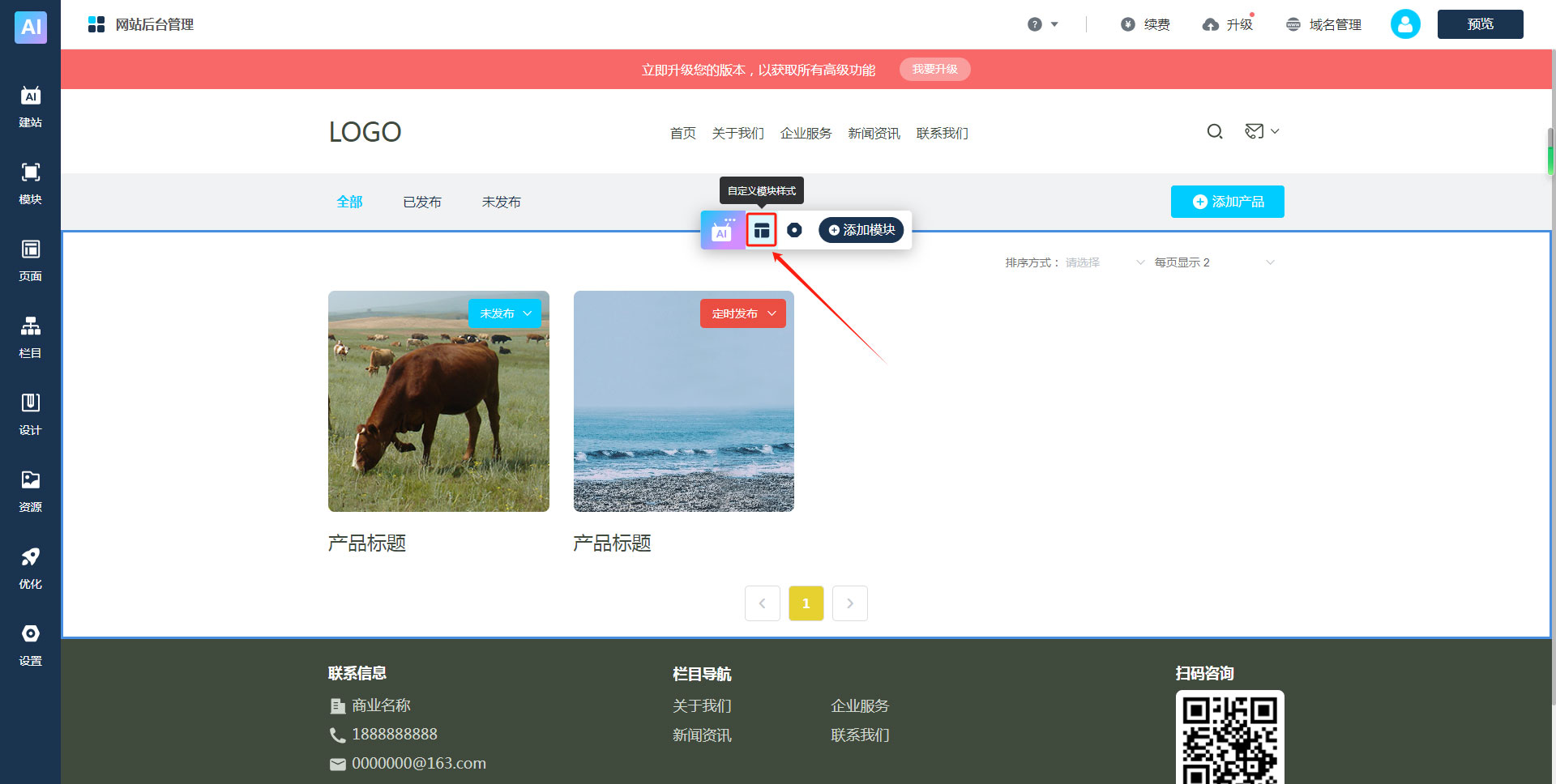Expand the mail envelope dropdown
The image size is (1556, 784).
coord(1262,131)
